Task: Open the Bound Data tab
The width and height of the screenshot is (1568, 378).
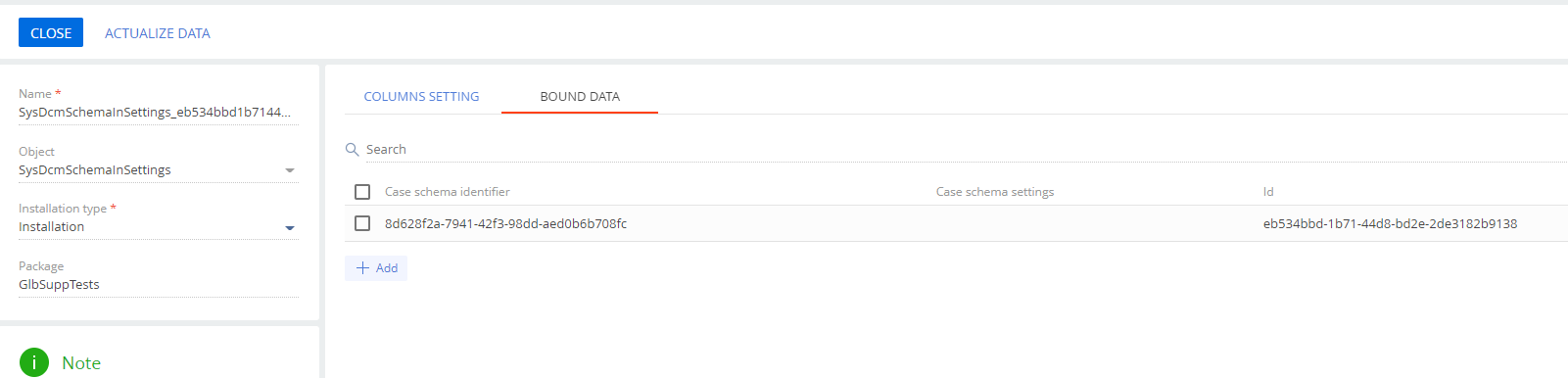Action: click(x=580, y=97)
